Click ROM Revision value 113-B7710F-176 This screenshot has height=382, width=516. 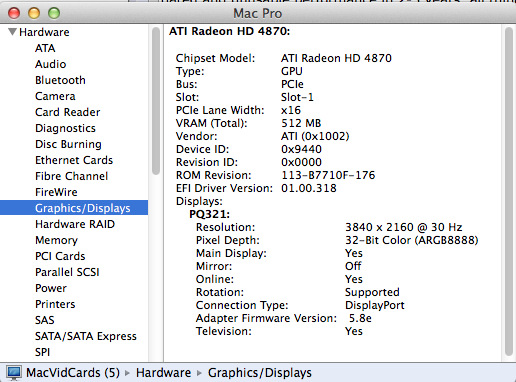pos(328,175)
